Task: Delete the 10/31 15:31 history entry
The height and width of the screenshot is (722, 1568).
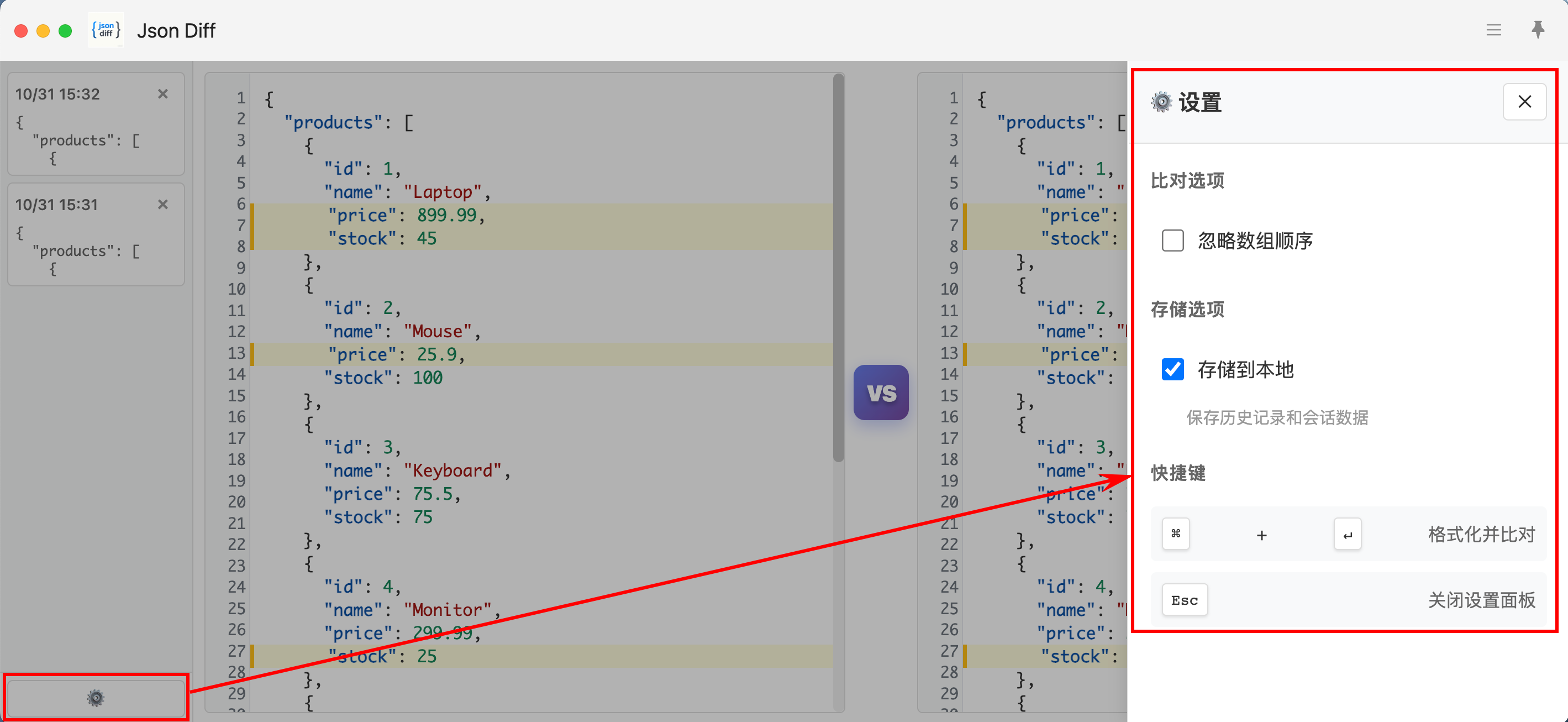Action: point(162,204)
